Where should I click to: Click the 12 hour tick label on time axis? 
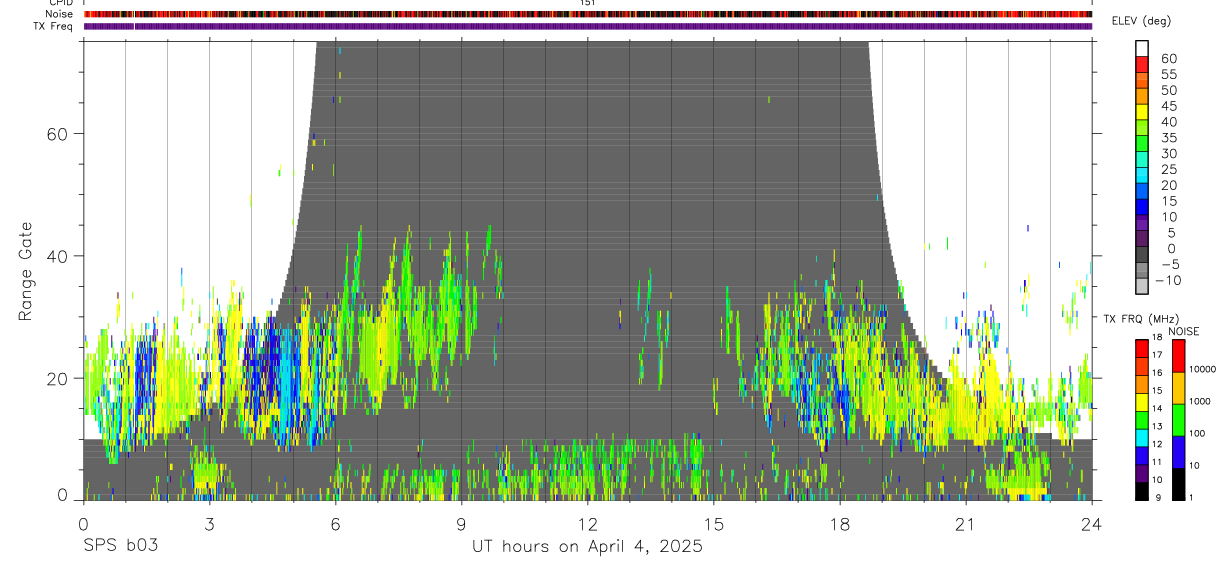[x=587, y=524]
